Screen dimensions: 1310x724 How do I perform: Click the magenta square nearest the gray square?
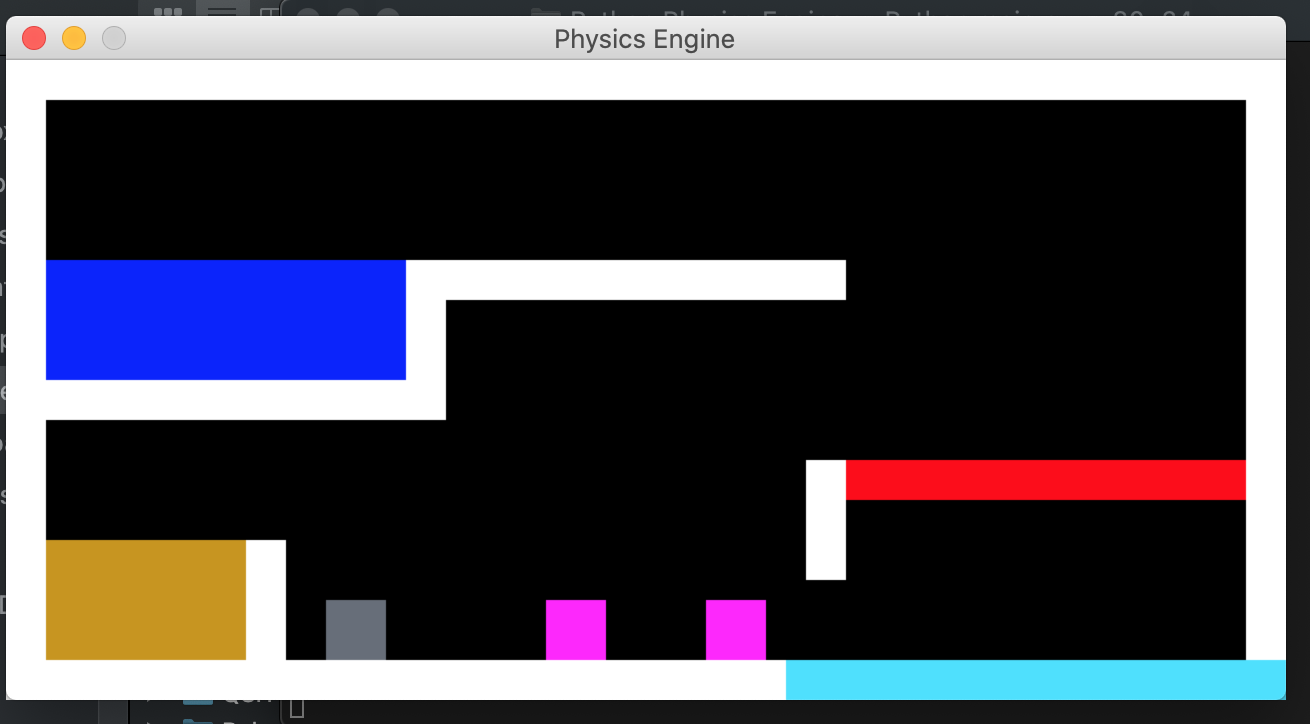(x=576, y=630)
